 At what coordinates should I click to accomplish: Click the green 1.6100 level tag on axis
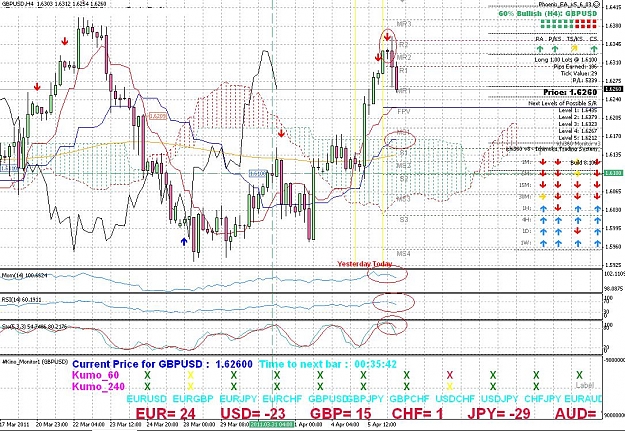(x=613, y=173)
